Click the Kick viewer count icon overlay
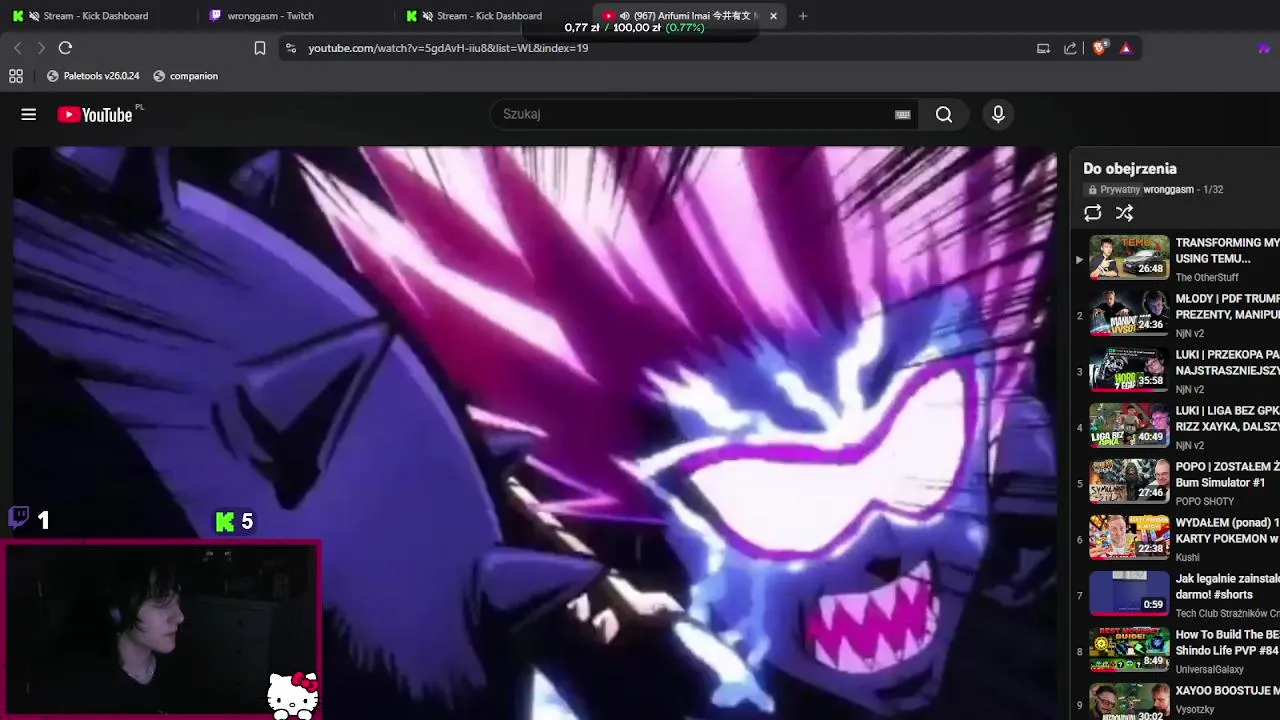This screenshot has height=720, width=1280. [225, 522]
